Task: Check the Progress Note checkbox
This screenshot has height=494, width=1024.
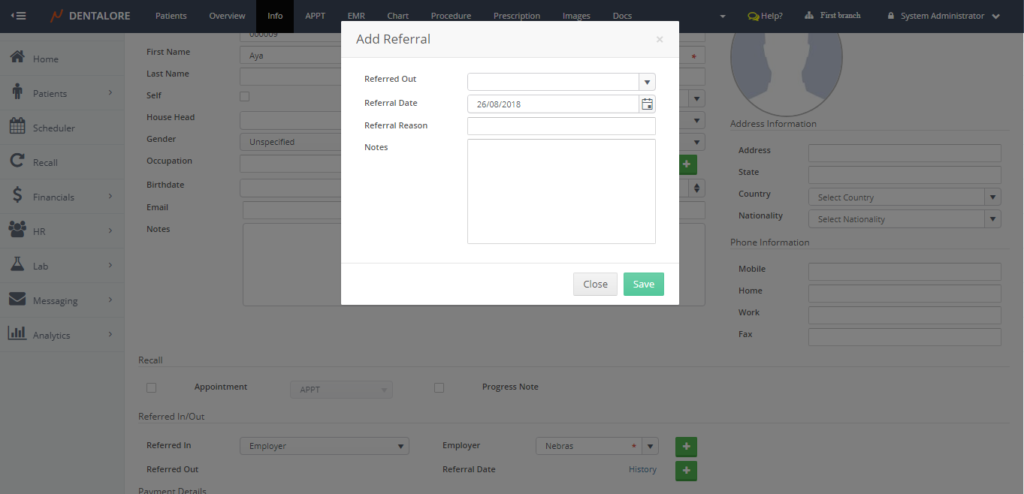Action: pos(439,387)
